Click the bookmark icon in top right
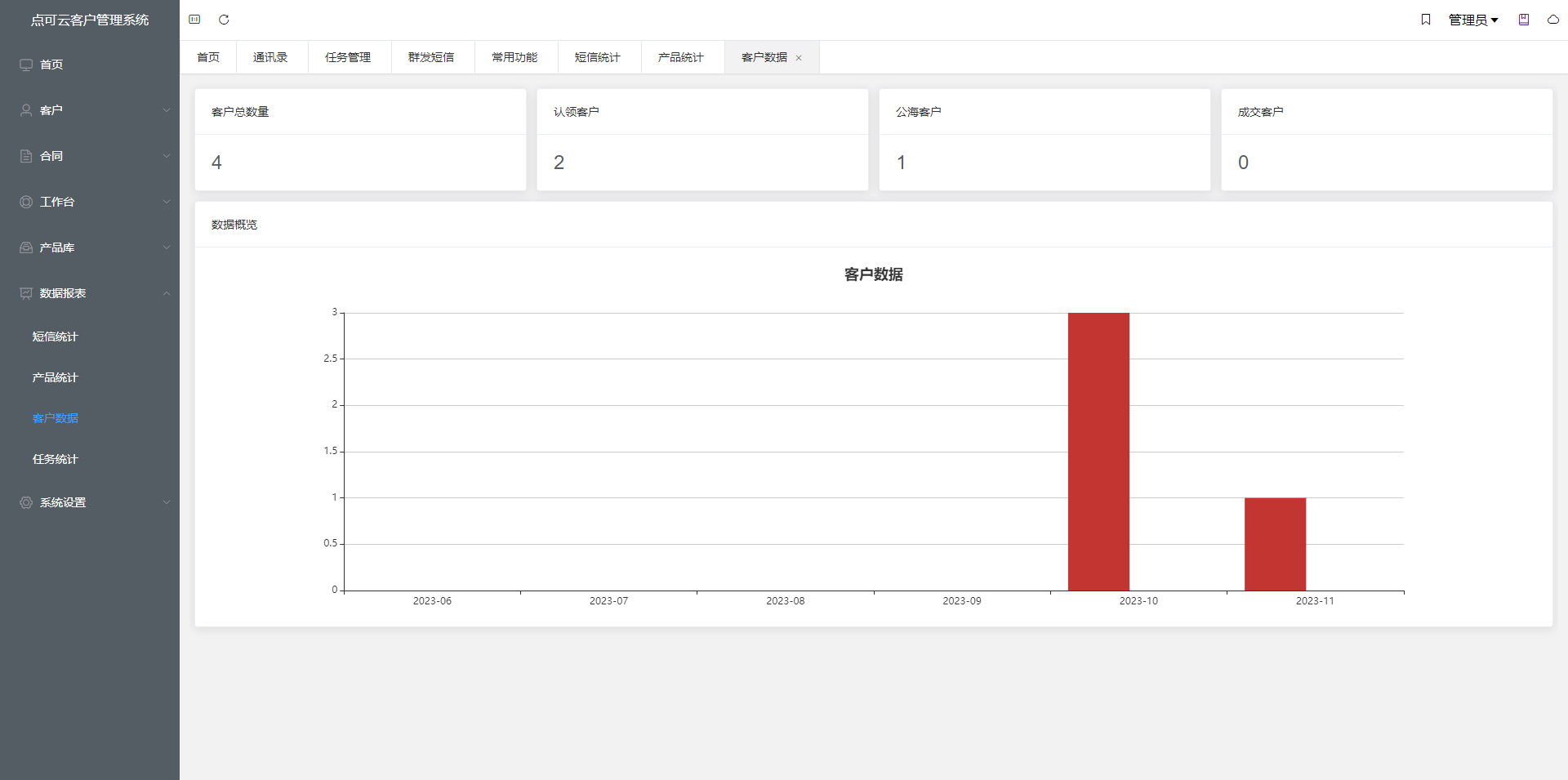1568x780 pixels. 1426,20
